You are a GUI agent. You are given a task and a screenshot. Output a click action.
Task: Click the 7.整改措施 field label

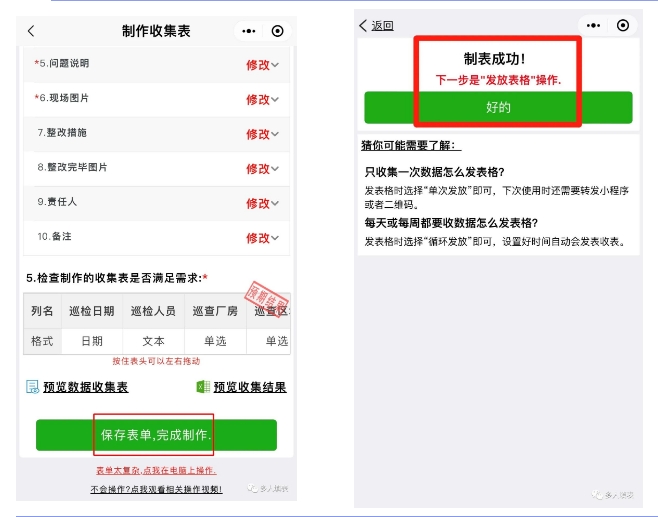pyautogui.click(x=62, y=133)
